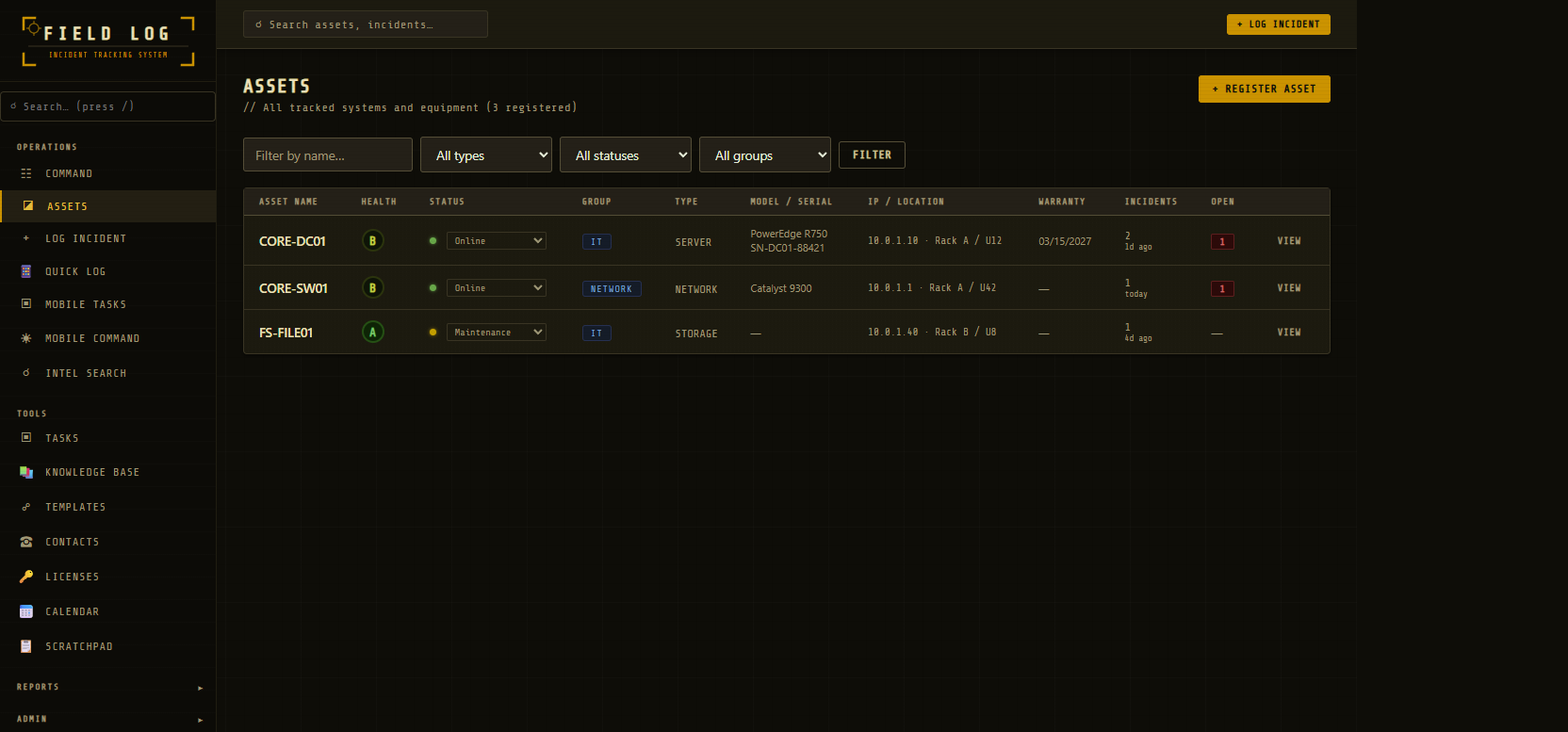Open the CORE-DC01 asset name
The height and width of the screenshot is (732, 1568).
(x=292, y=241)
